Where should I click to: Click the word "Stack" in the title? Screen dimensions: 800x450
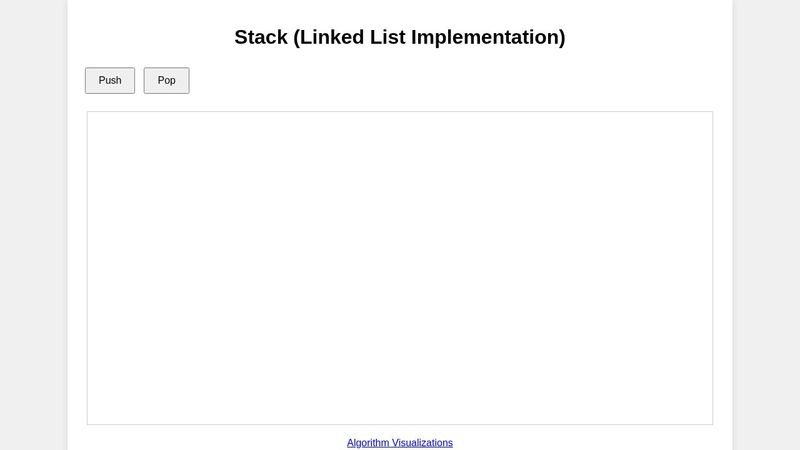point(261,37)
